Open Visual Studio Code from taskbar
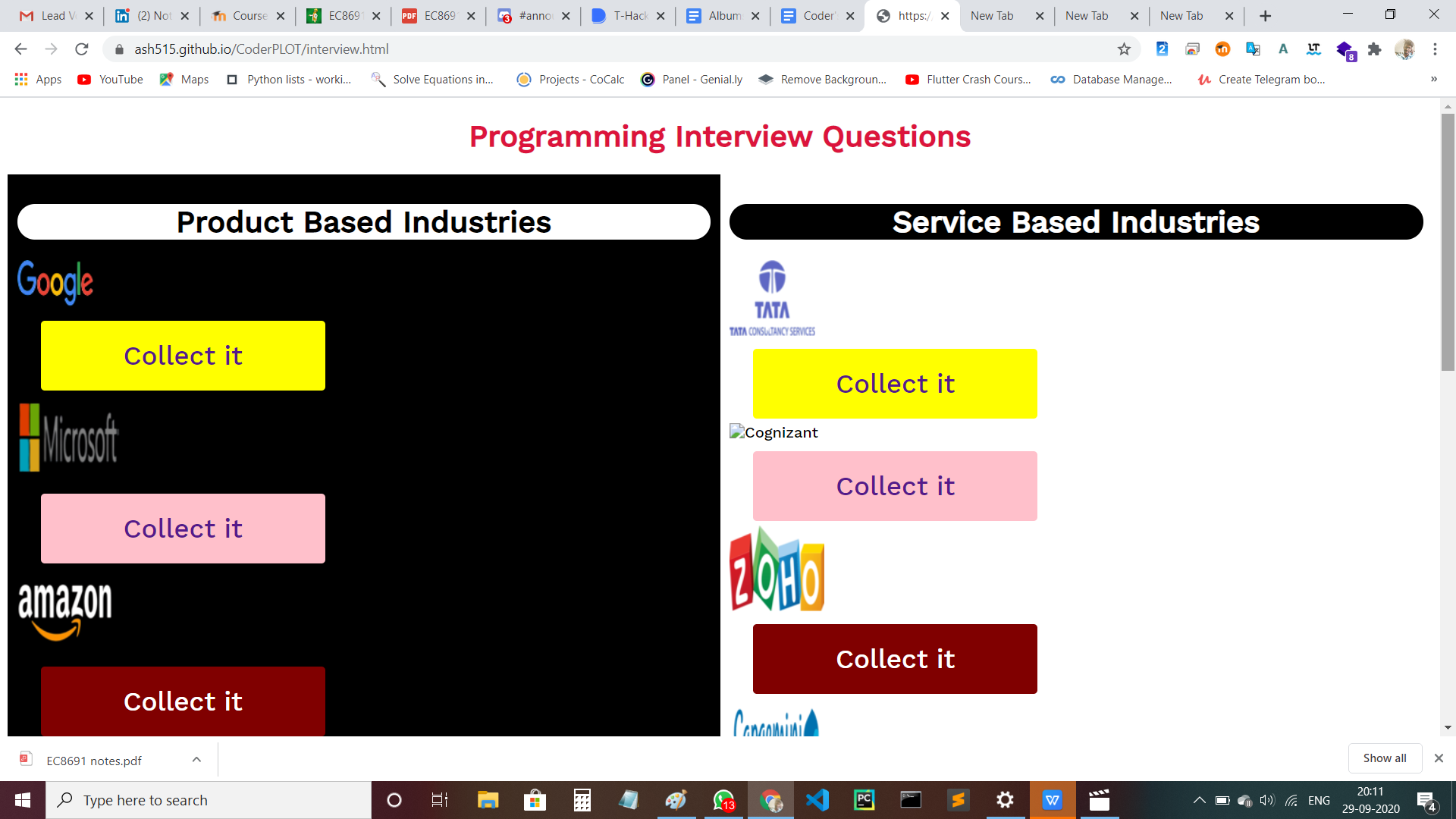Screen dimensions: 1456x819 click(817, 800)
